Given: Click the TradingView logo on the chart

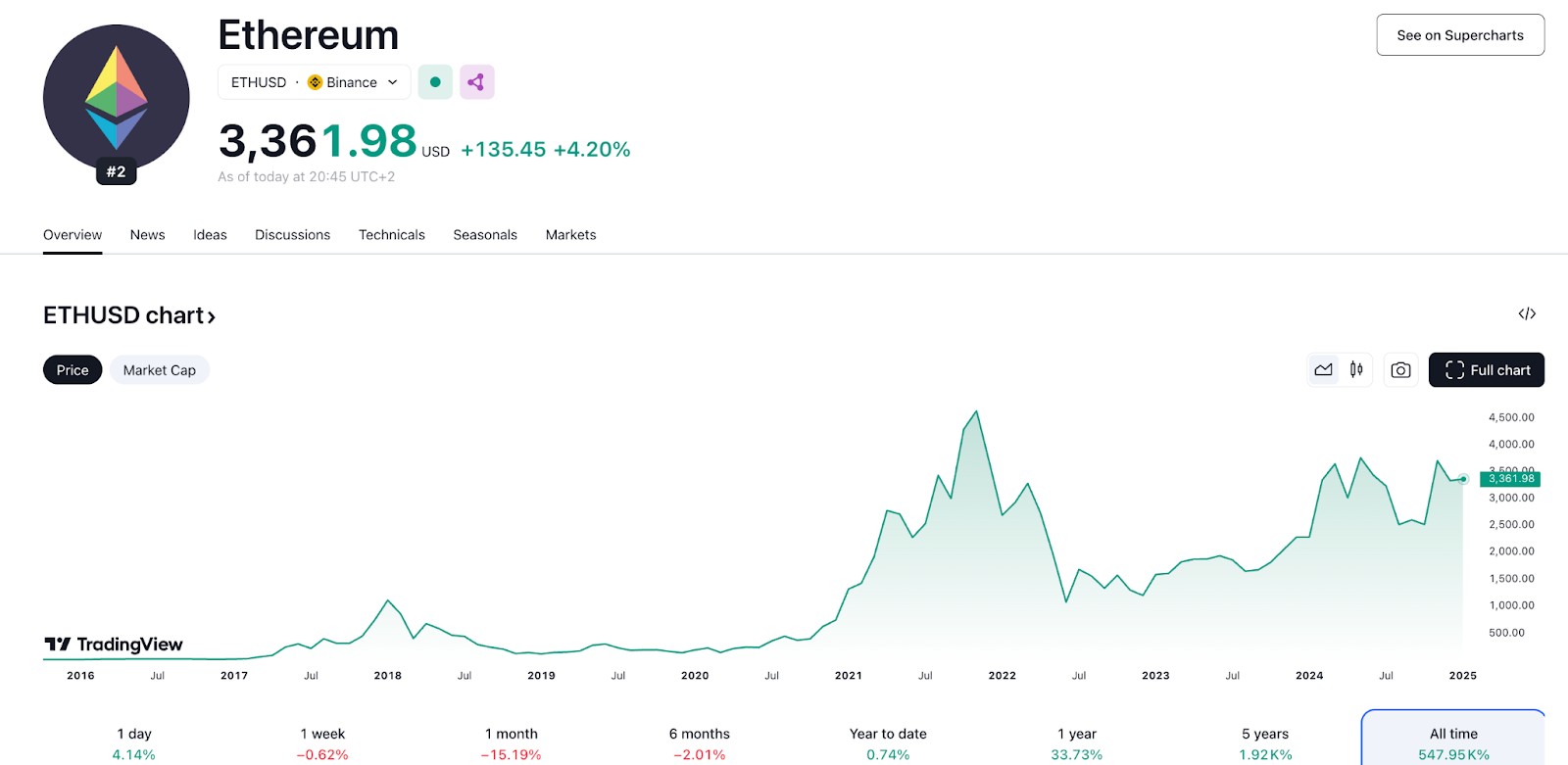Looking at the screenshot, I should pyautogui.click(x=114, y=645).
